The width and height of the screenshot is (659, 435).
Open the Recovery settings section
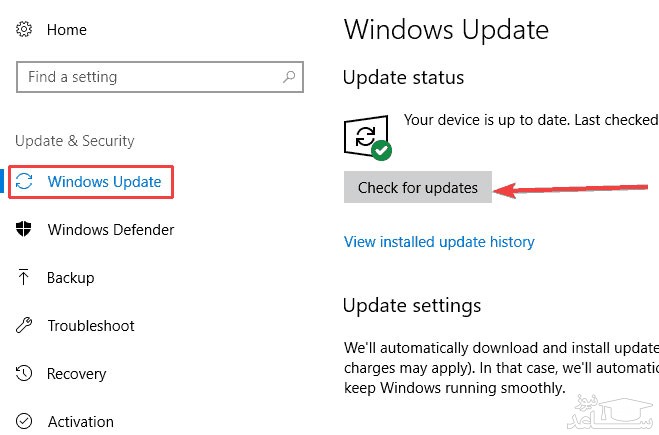77,374
